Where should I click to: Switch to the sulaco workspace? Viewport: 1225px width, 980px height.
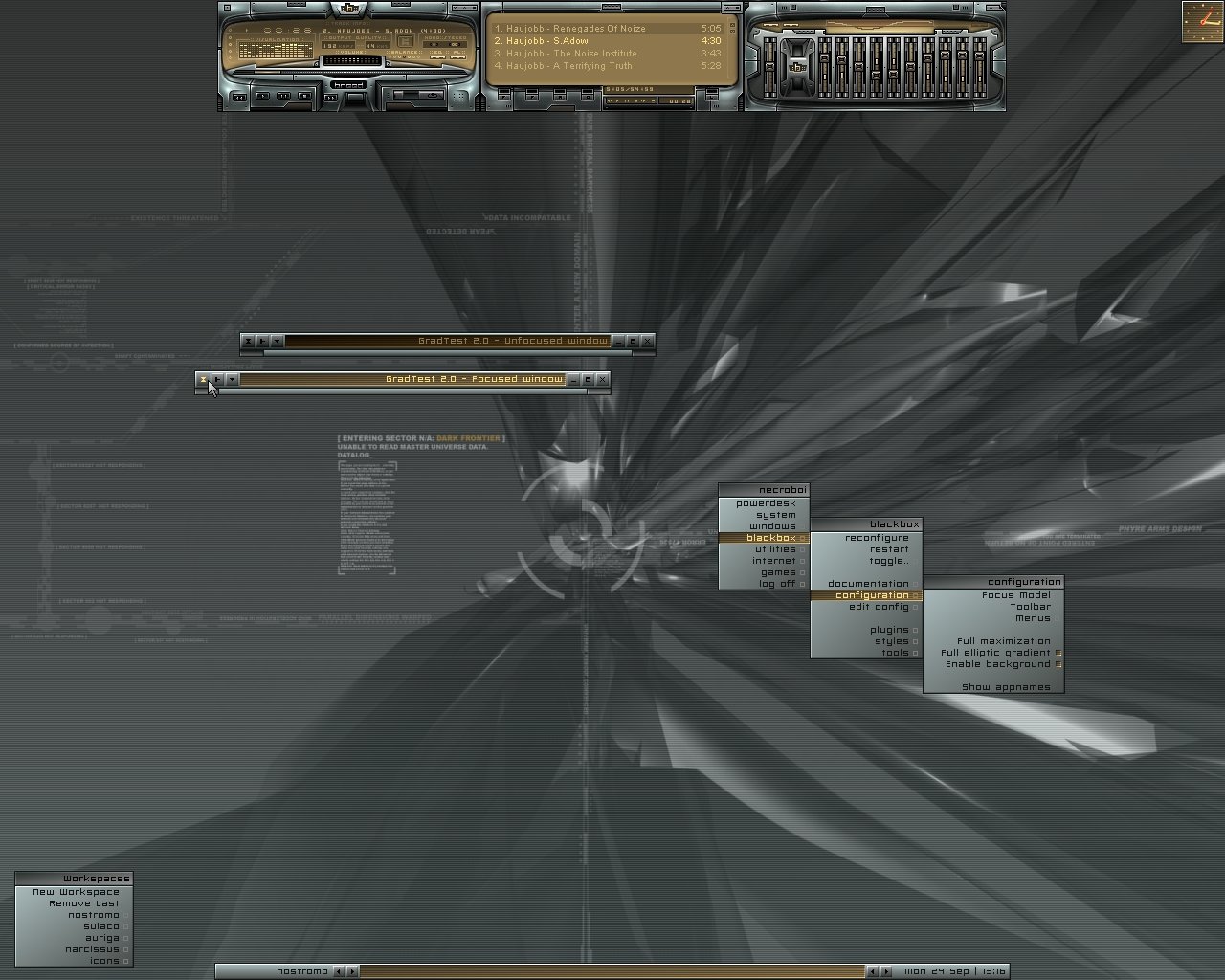tap(74, 926)
